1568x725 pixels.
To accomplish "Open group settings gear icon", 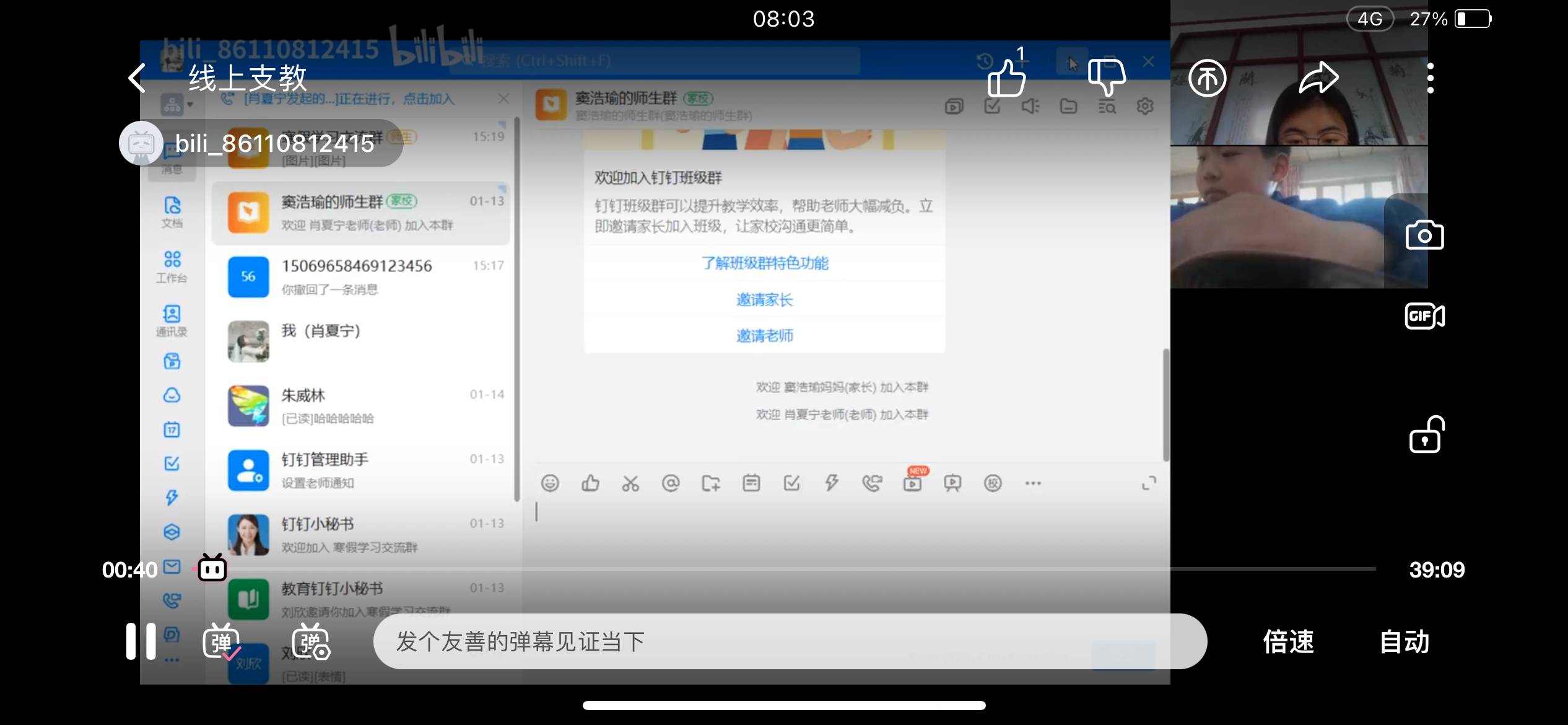I will 1145,107.
